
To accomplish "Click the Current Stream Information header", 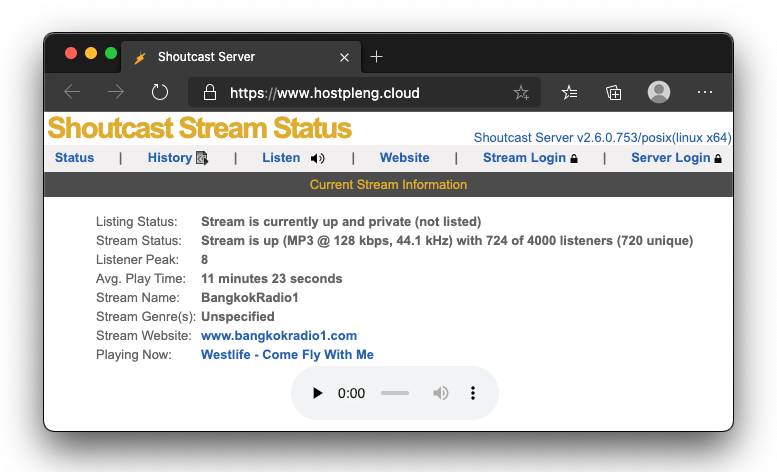I will click(x=388, y=185).
